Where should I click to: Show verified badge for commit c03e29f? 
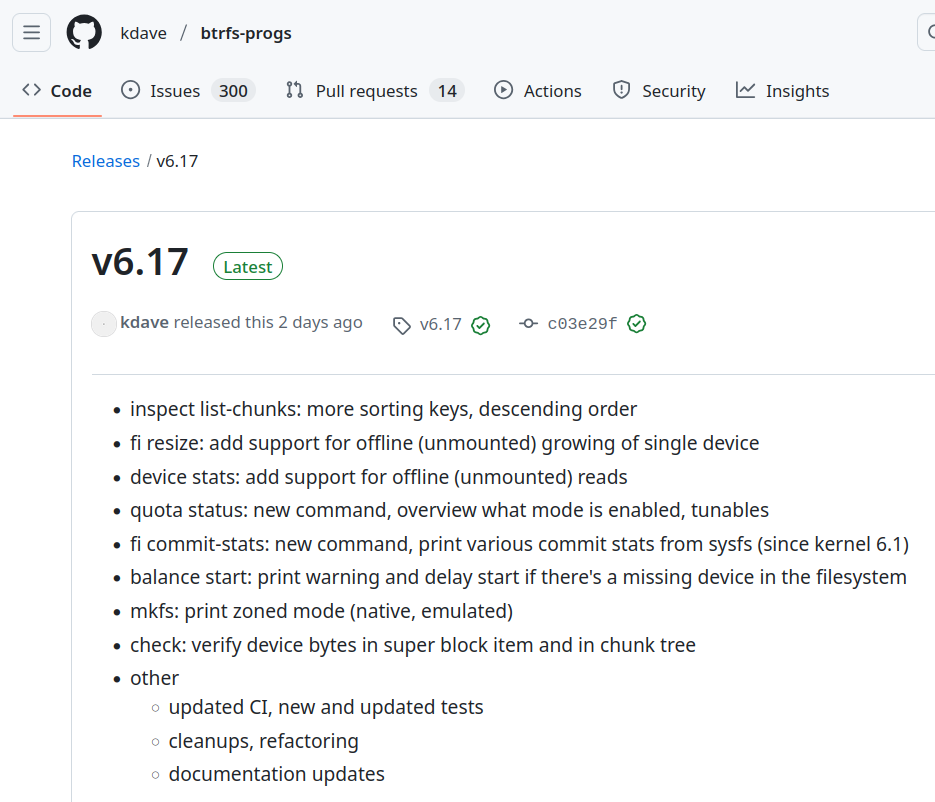637,324
